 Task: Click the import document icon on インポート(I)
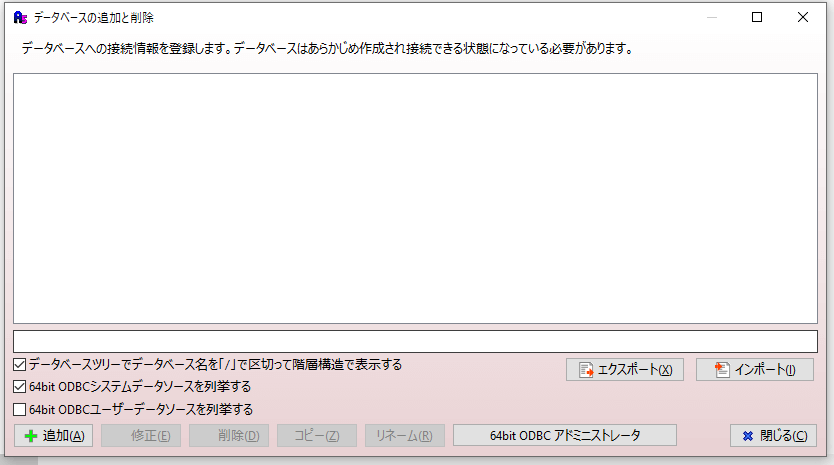[722, 370]
